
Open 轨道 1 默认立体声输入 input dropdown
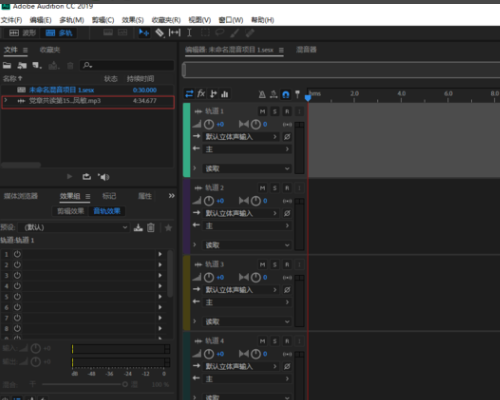click(x=241, y=137)
